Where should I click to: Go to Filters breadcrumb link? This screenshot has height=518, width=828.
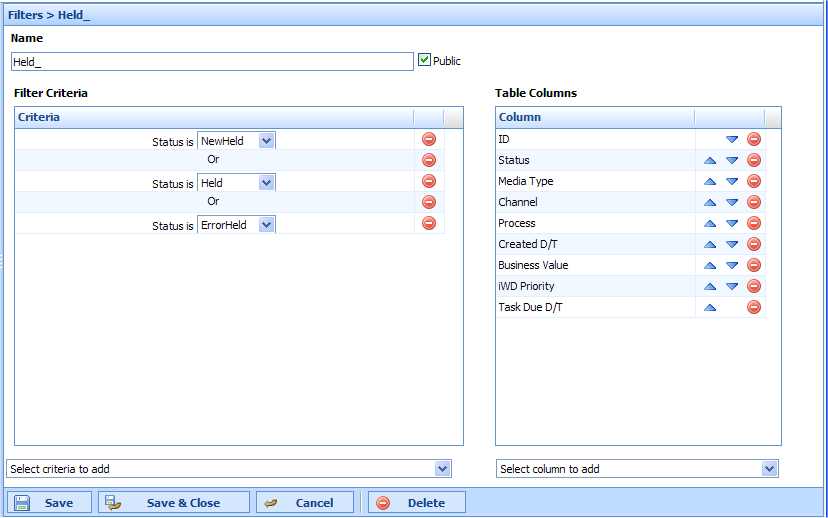(25, 15)
